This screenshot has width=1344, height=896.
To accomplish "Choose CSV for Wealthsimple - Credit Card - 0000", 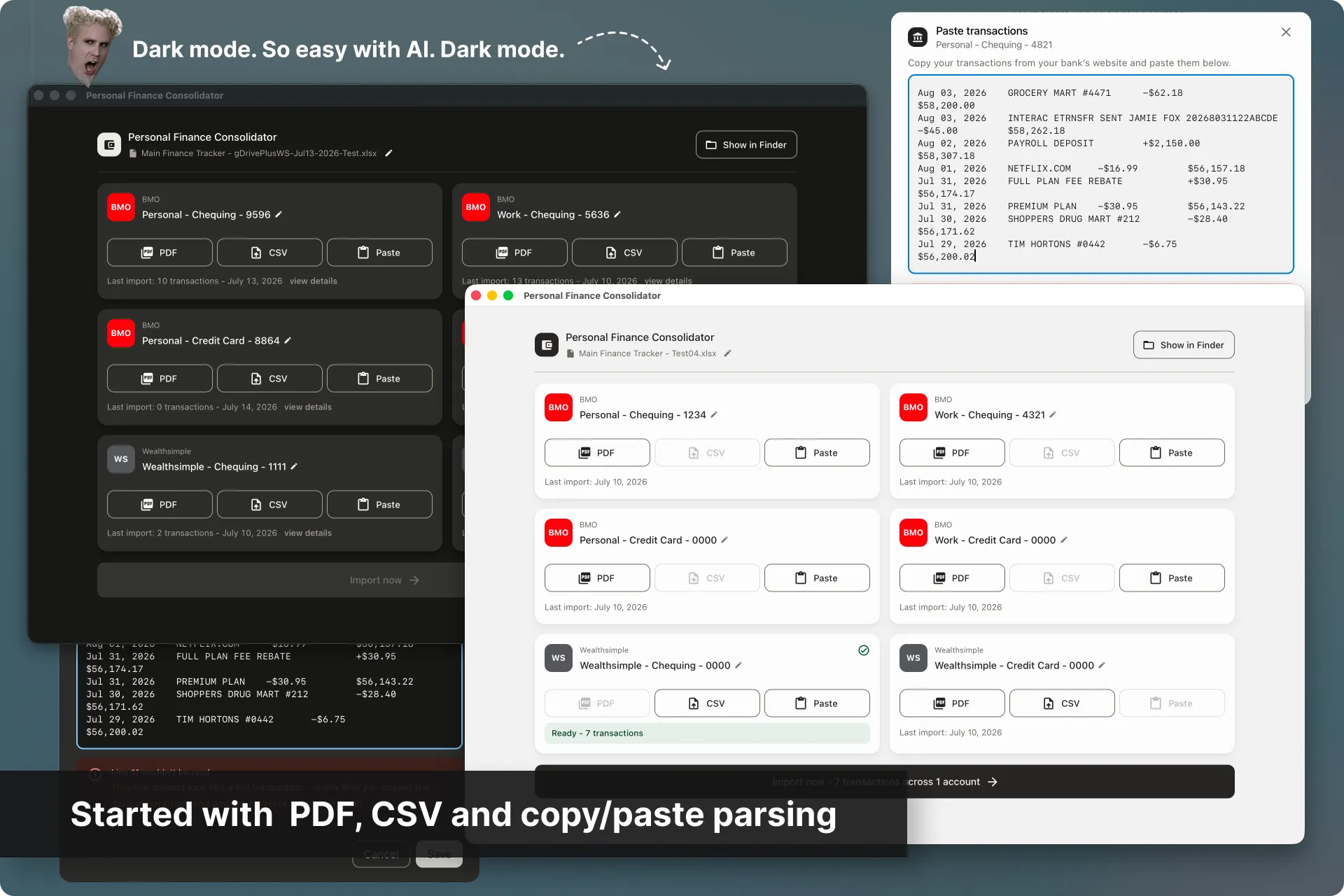I will 1062,703.
